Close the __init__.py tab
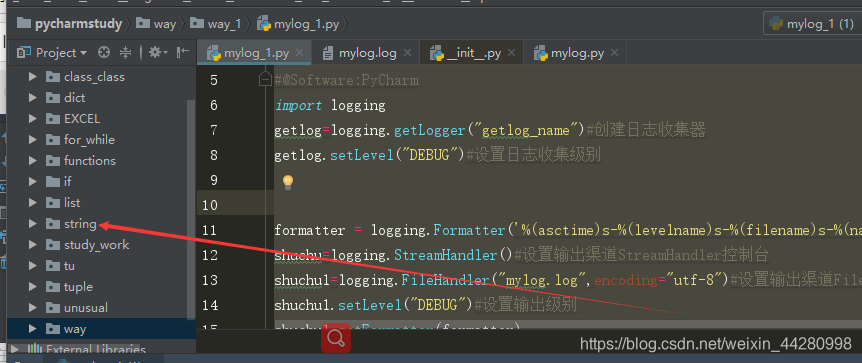 point(512,53)
